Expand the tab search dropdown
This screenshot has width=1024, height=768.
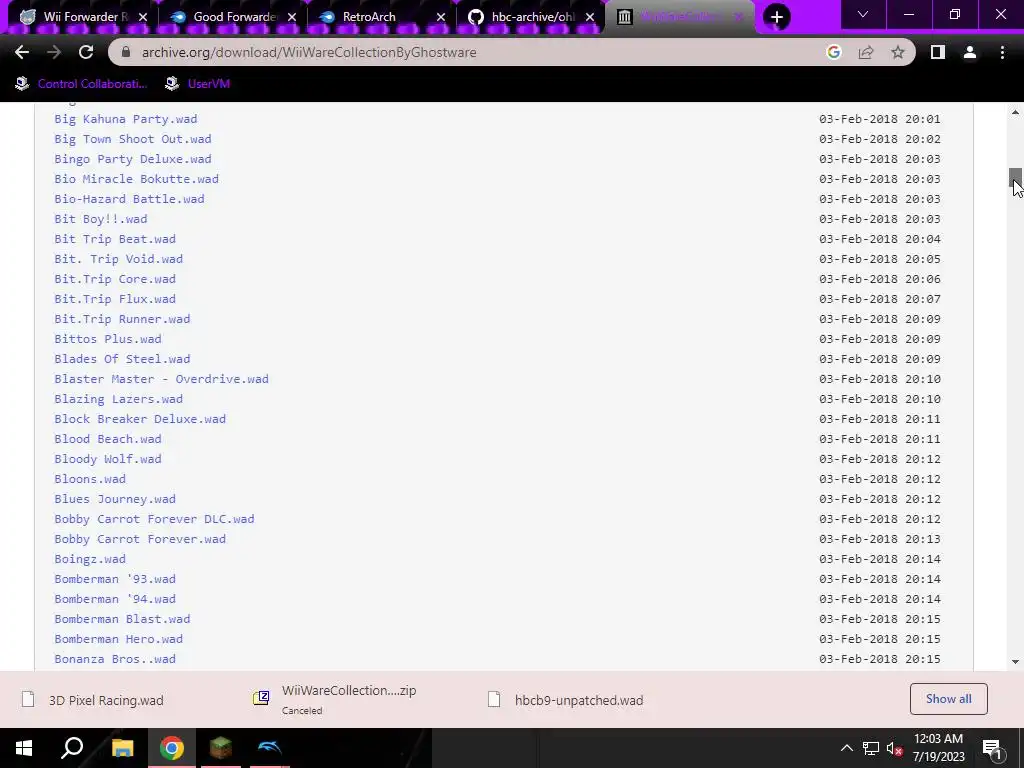point(863,14)
